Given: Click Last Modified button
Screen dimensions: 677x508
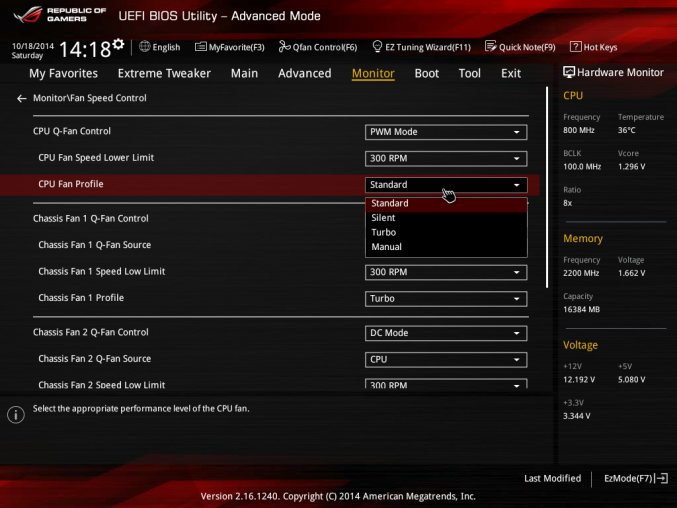Looking at the screenshot, I should 552,478.
